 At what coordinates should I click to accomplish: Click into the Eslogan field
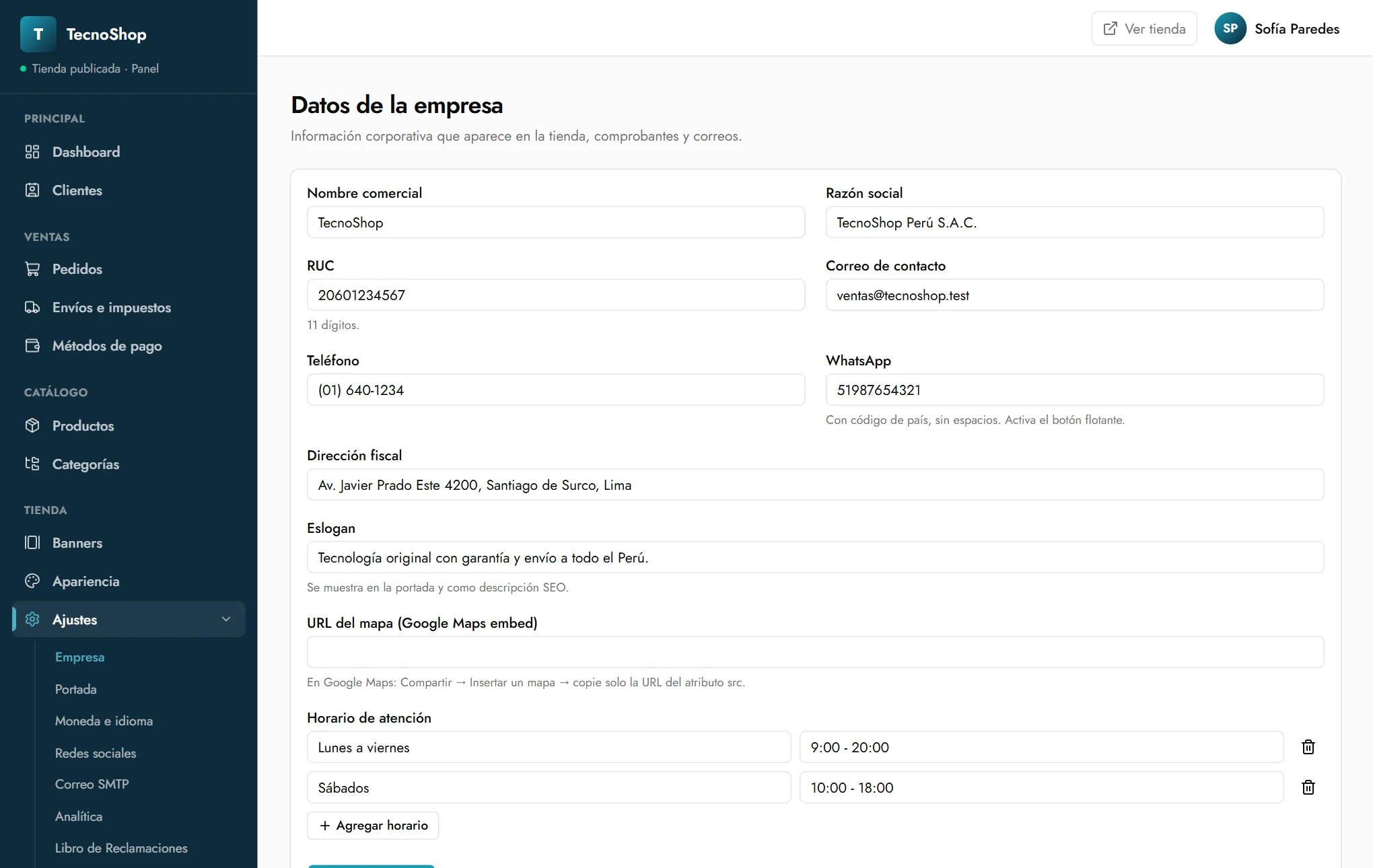[816, 557]
